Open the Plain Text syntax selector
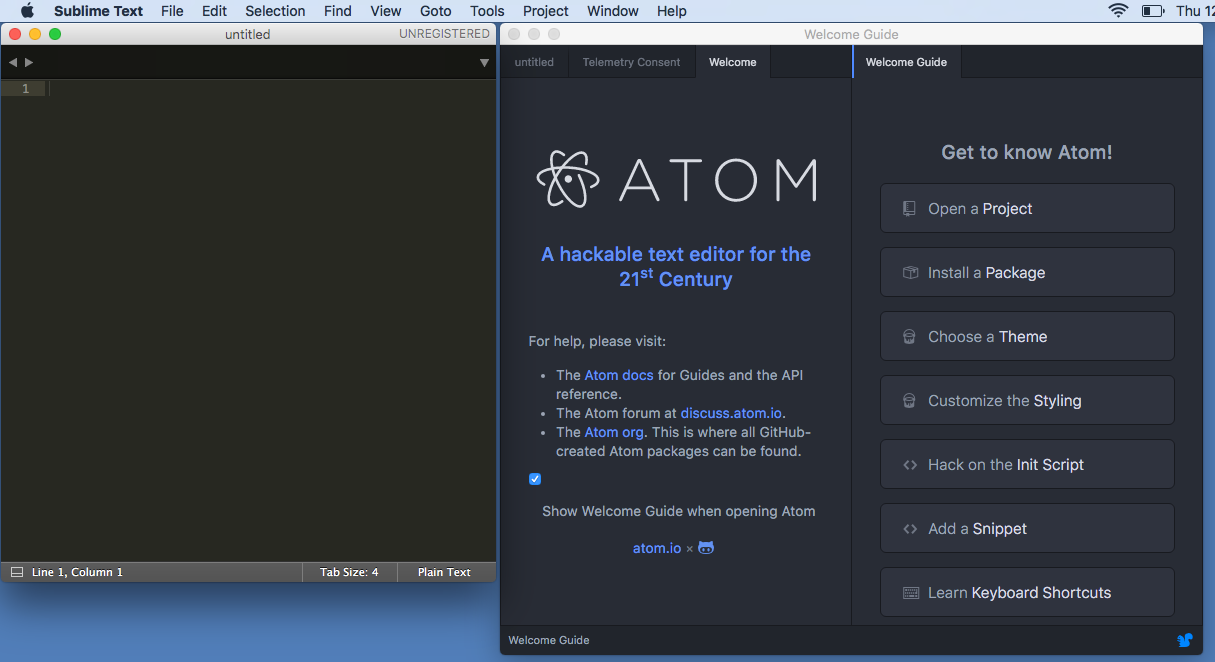This screenshot has width=1215, height=662. (444, 572)
